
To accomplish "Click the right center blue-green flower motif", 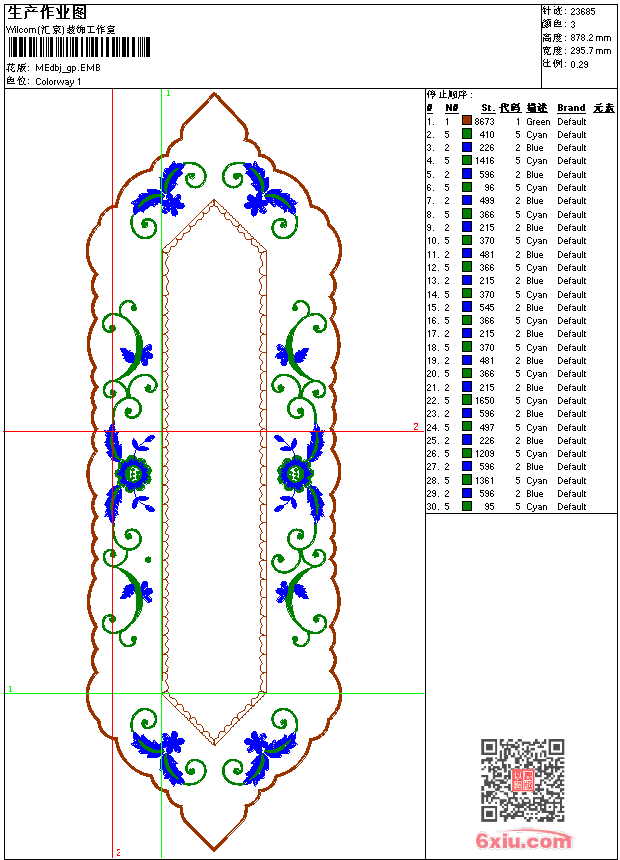I will [297, 473].
